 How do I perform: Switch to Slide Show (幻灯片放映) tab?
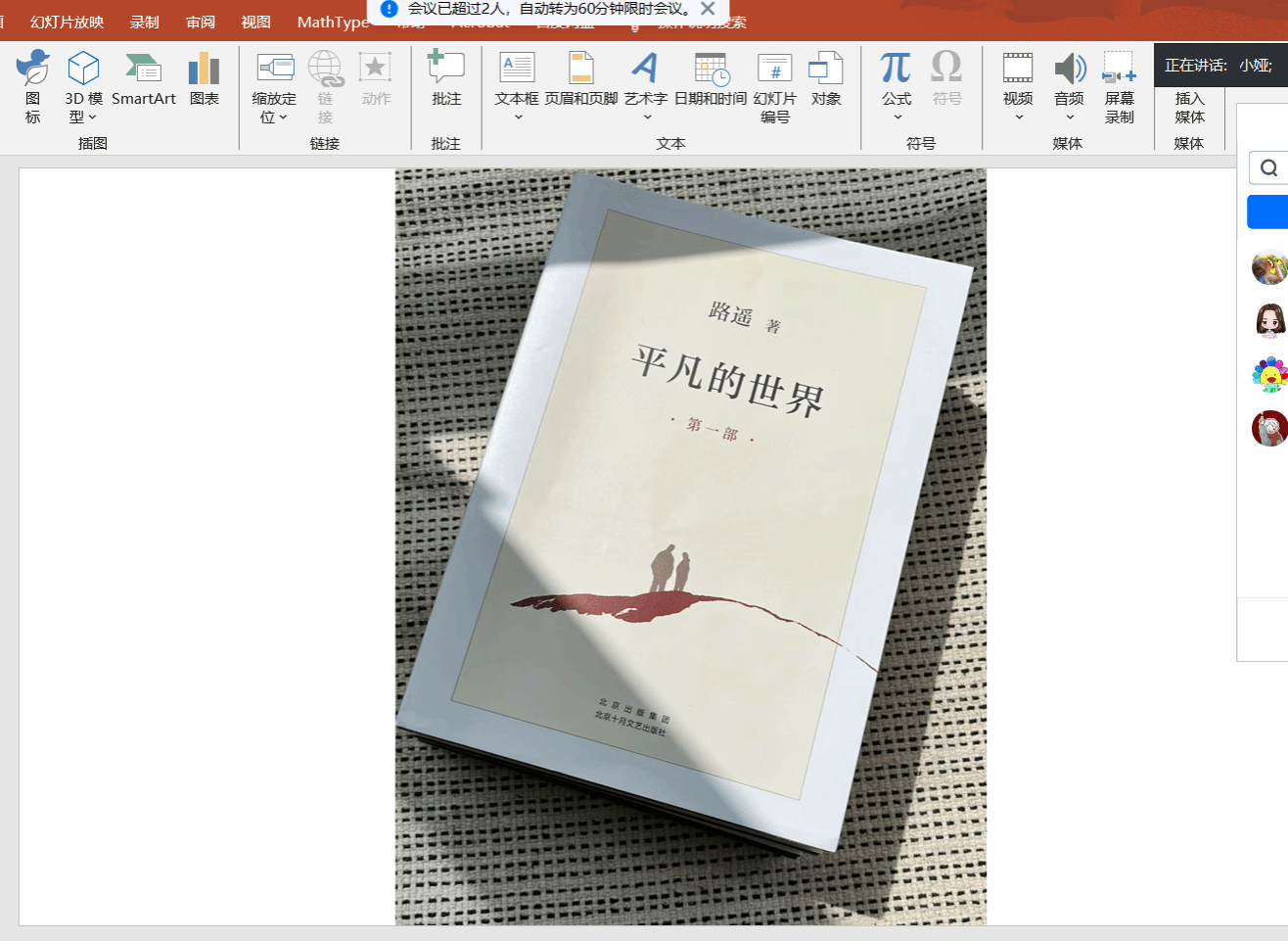(x=67, y=22)
